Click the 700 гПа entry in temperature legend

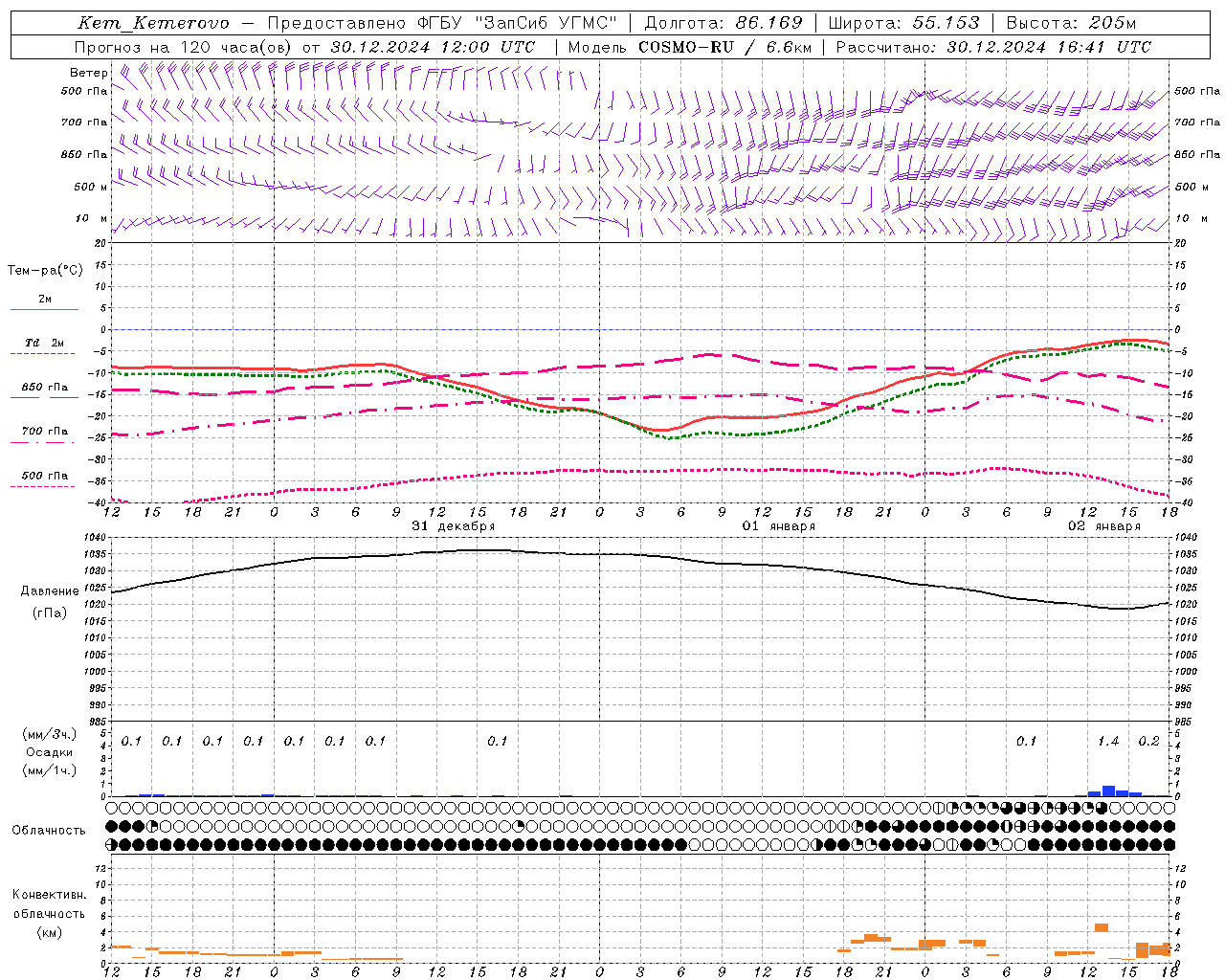(x=45, y=432)
